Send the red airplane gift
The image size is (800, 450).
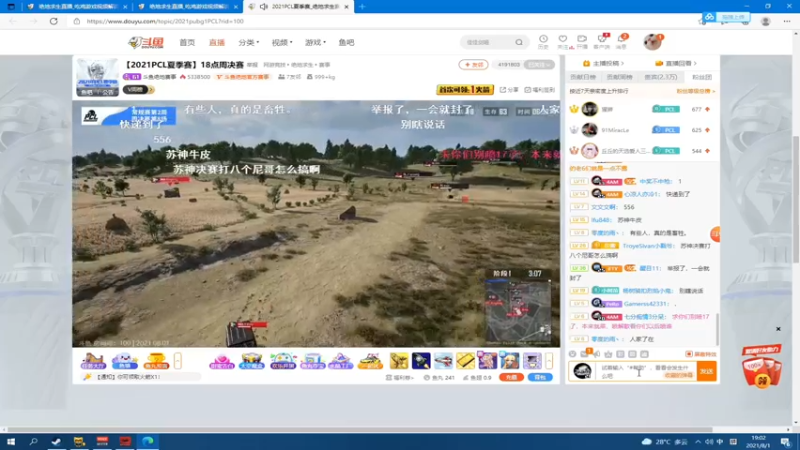(x=443, y=361)
